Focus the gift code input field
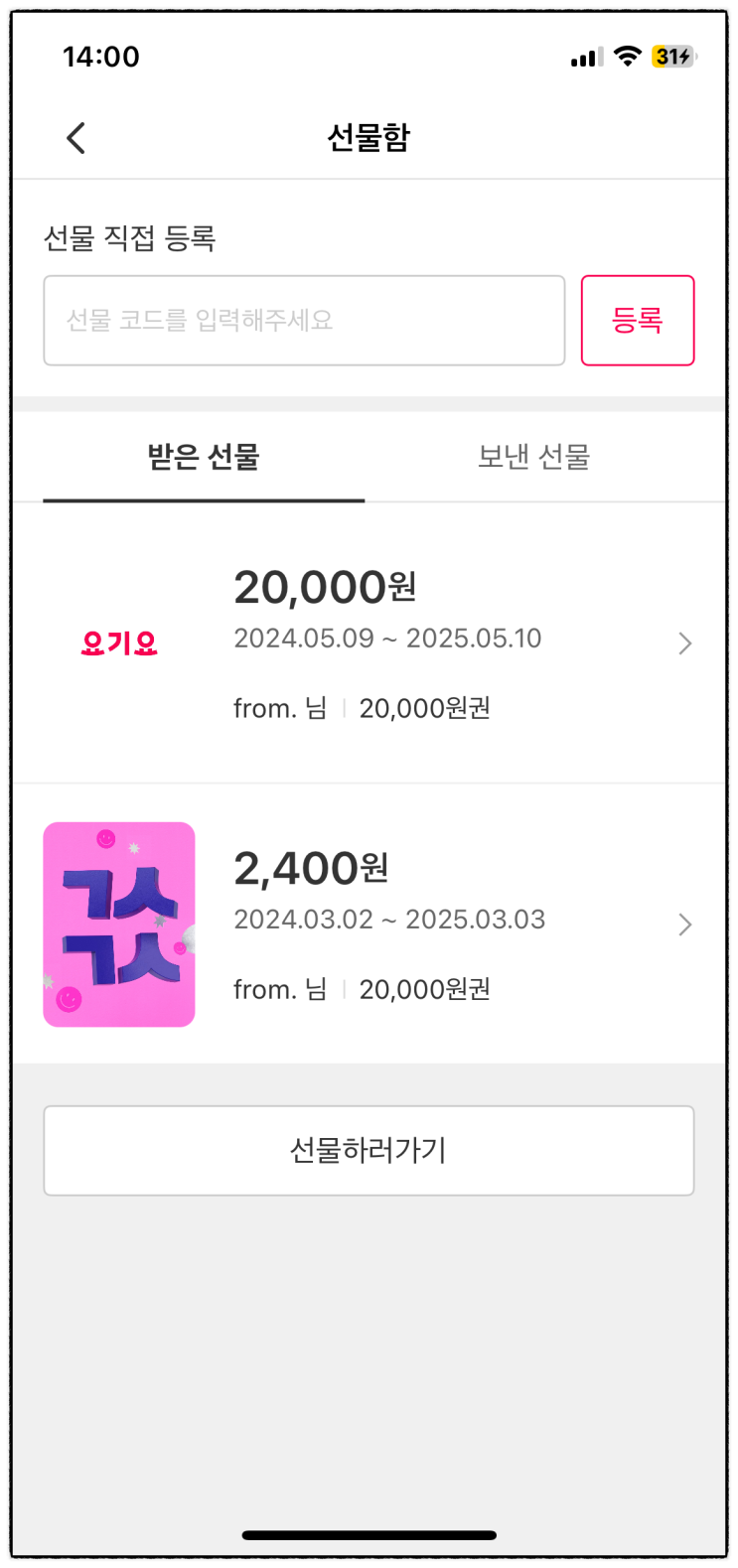 [304, 321]
